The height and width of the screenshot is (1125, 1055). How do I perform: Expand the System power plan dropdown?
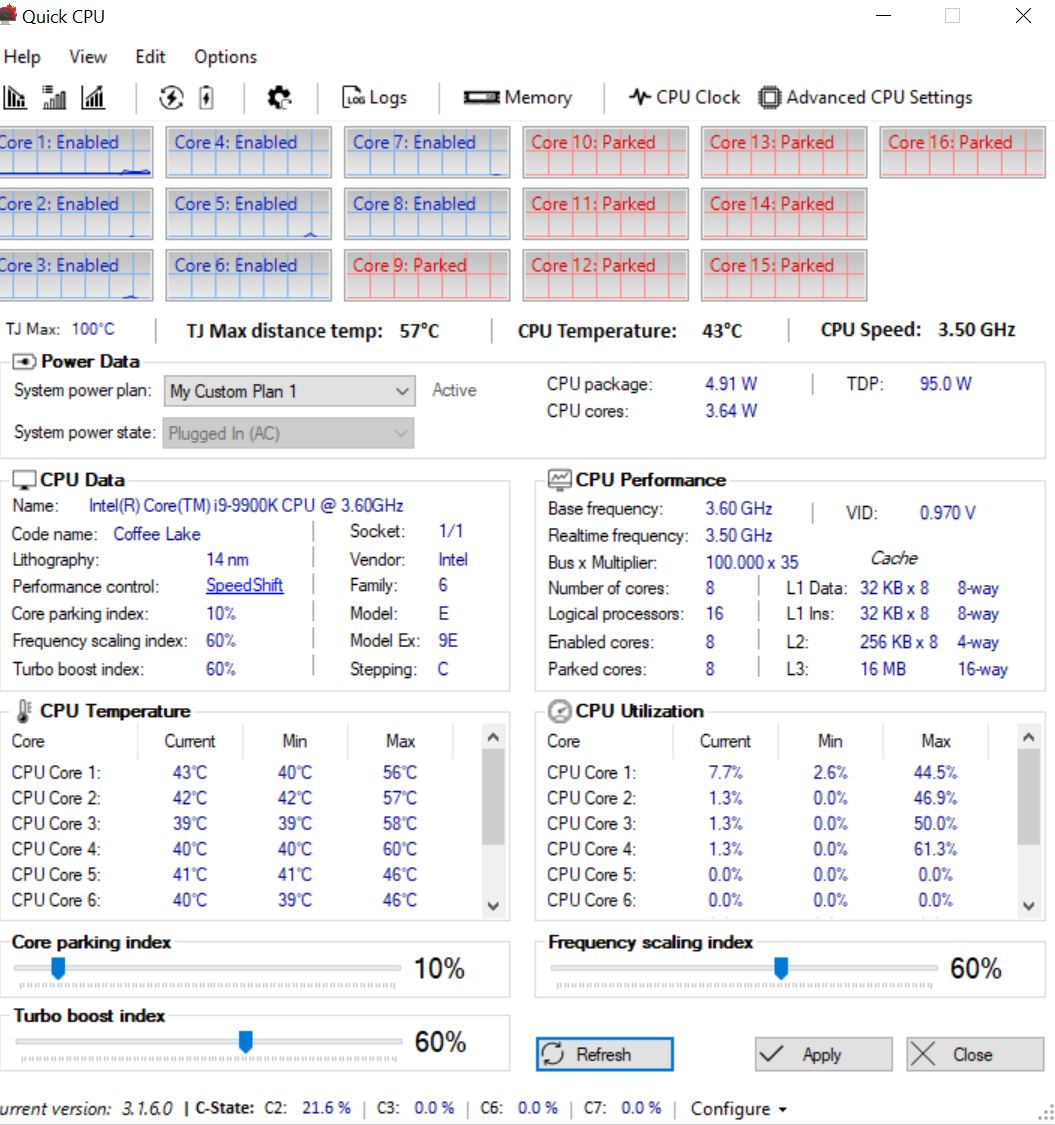click(289, 391)
